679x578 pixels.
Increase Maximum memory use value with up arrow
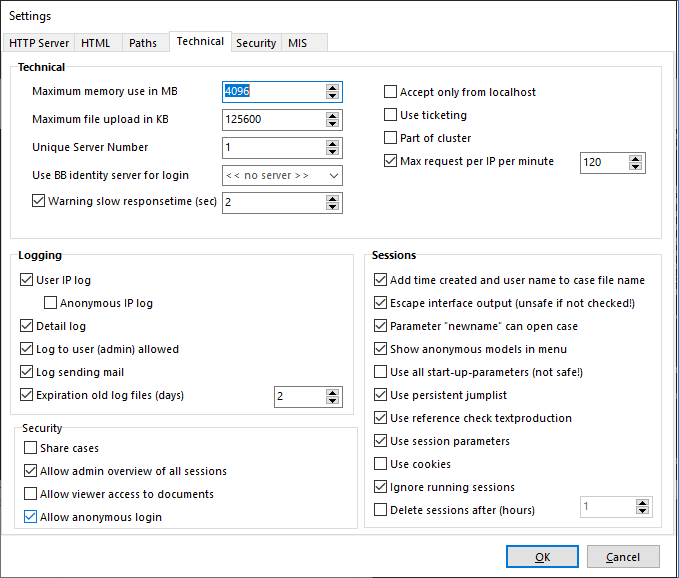(x=332, y=88)
